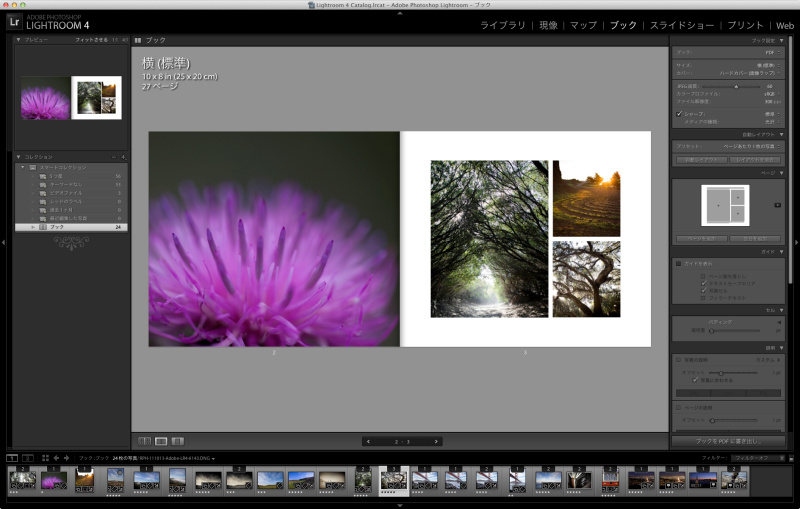
Task: Toggle the ガイドを表示 show guides checkbox
Action: (679, 264)
